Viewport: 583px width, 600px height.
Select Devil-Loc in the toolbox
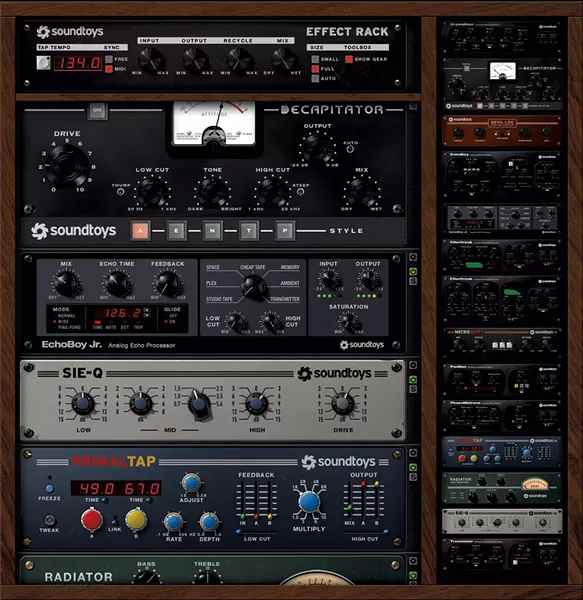pos(502,131)
